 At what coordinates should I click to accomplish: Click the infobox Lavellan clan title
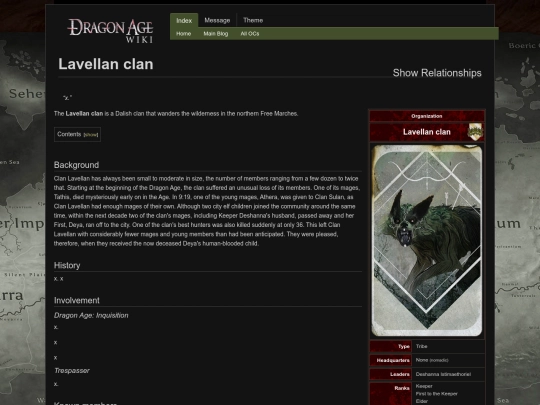click(427, 132)
